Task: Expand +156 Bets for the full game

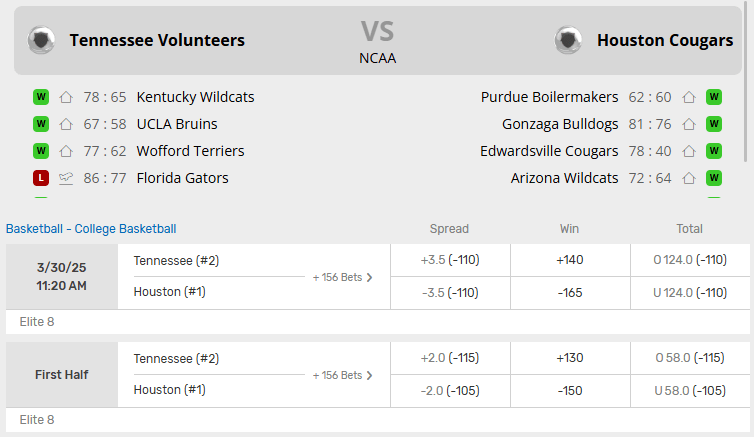Action: tap(342, 277)
